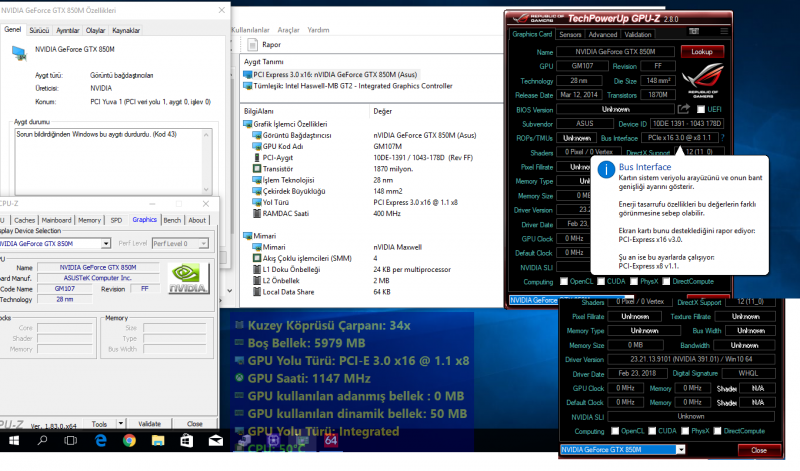Toggle OpenCL in the GPU-Z window with the Close button
The width and height of the screenshot is (800, 471).
coord(615,431)
